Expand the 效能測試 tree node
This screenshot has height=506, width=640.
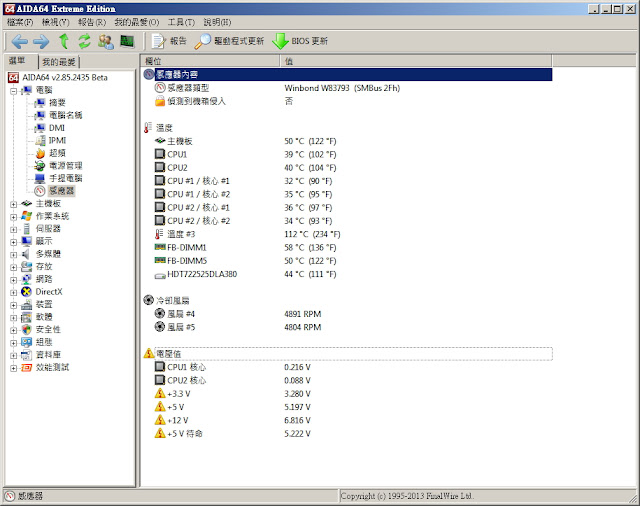[13, 368]
